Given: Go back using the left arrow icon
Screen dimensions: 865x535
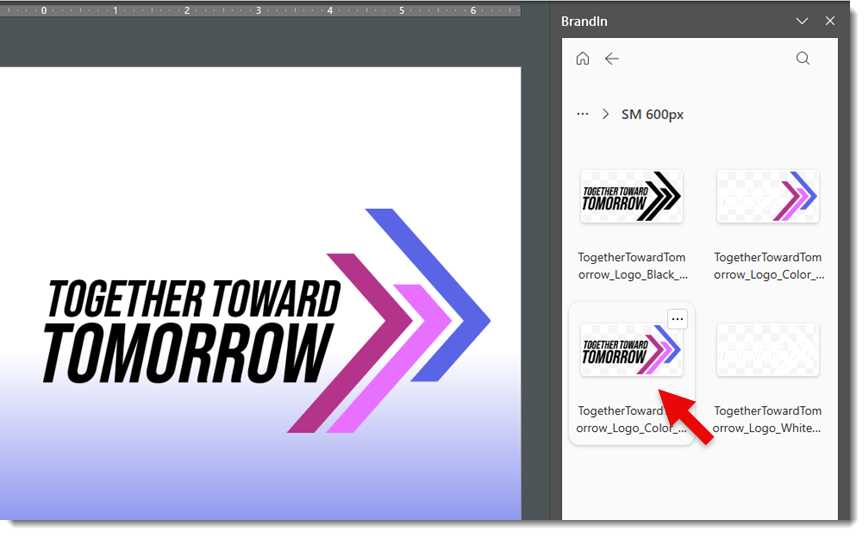Looking at the screenshot, I should pos(612,59).
